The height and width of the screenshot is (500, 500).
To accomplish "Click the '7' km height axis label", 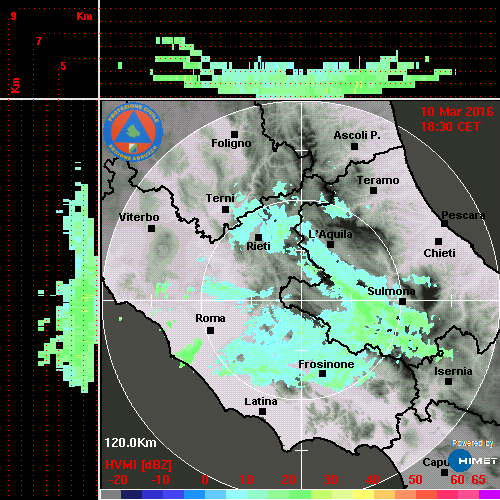I will (x=39, y=41).
